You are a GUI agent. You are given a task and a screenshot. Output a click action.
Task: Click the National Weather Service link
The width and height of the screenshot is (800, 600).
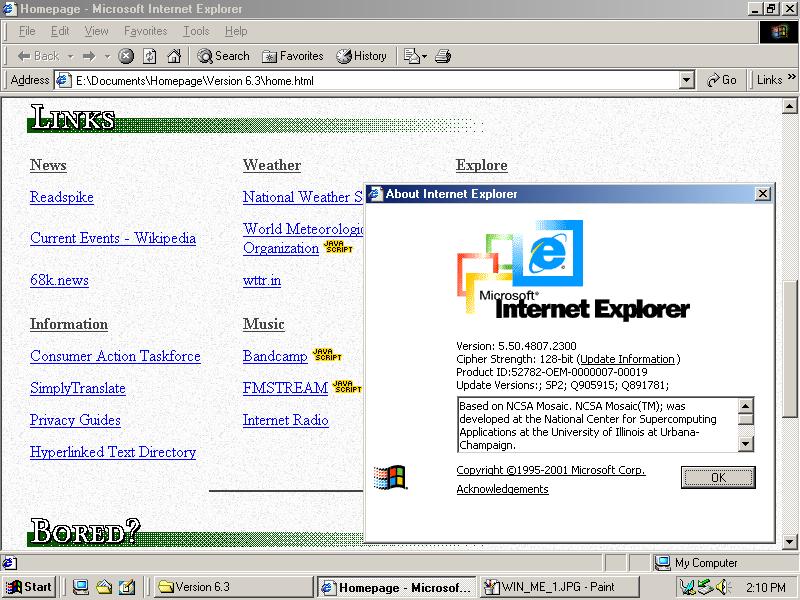tap(303, 197)
